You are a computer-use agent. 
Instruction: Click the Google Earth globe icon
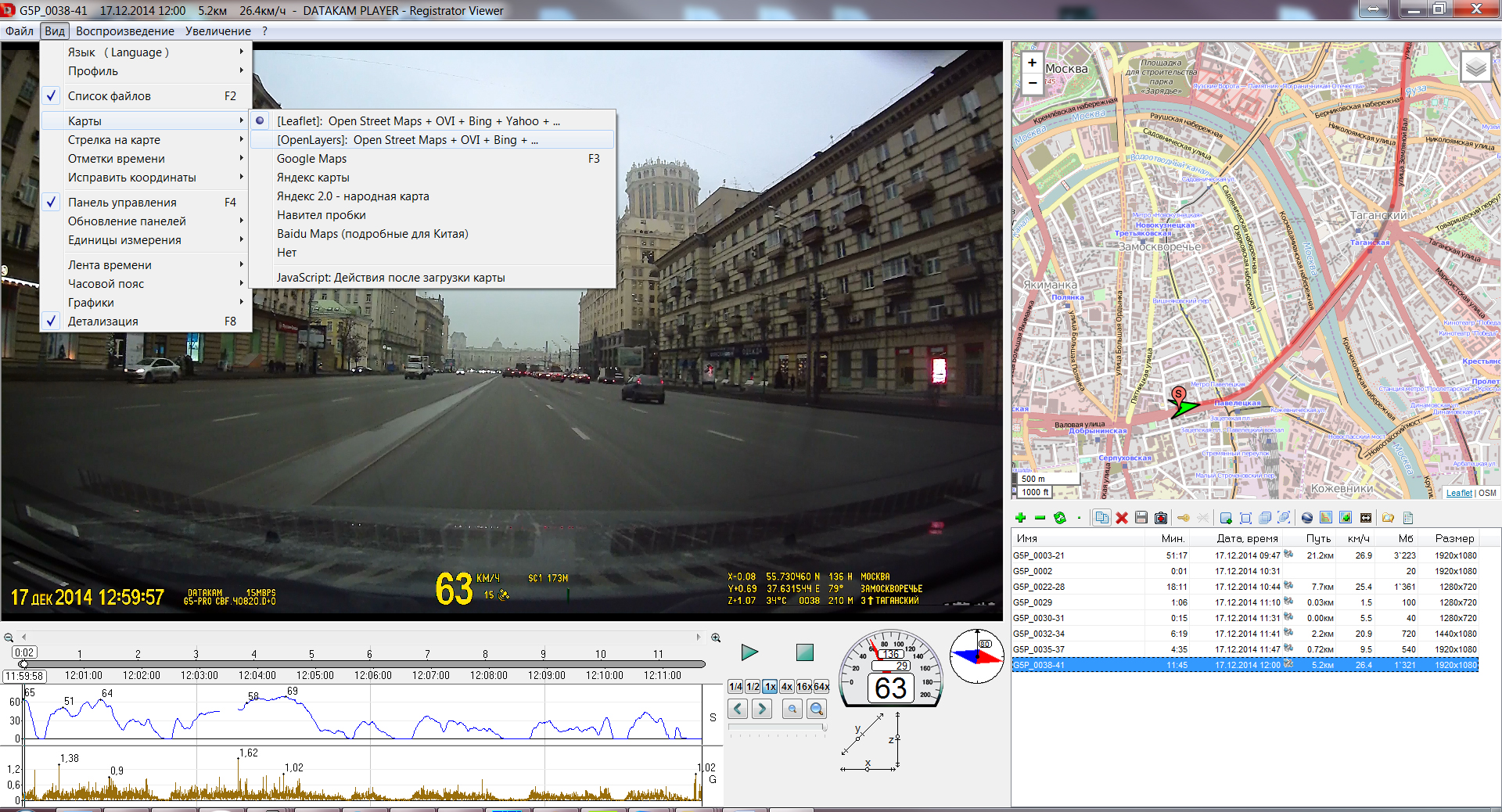1306,518
